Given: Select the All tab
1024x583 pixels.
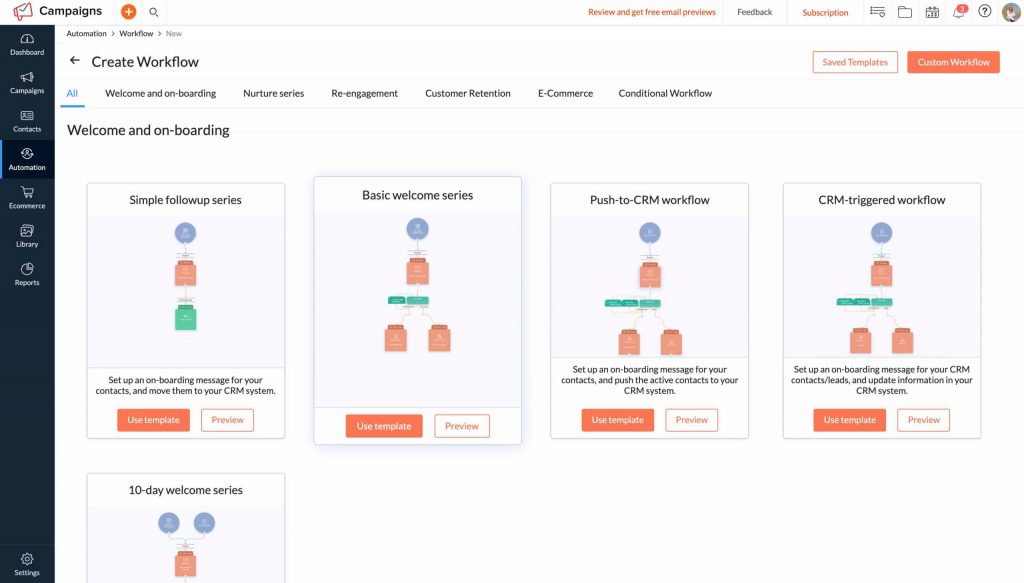Looking at the screenshot, I should coord(72,93).
